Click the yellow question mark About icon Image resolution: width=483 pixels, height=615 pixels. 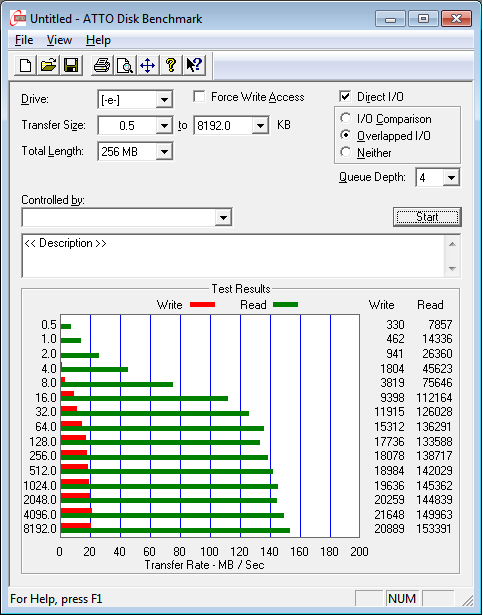tap(171, 65)
